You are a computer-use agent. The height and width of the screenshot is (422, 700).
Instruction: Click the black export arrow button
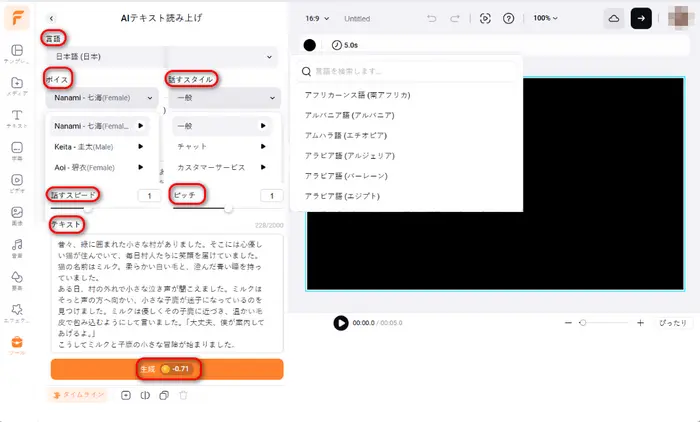pos(641,18)
